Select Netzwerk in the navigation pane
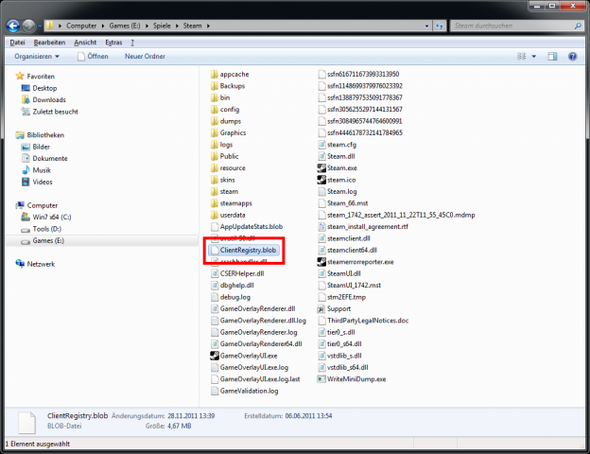The width and height of the screenshot is (590, 454). coord(35,264)
